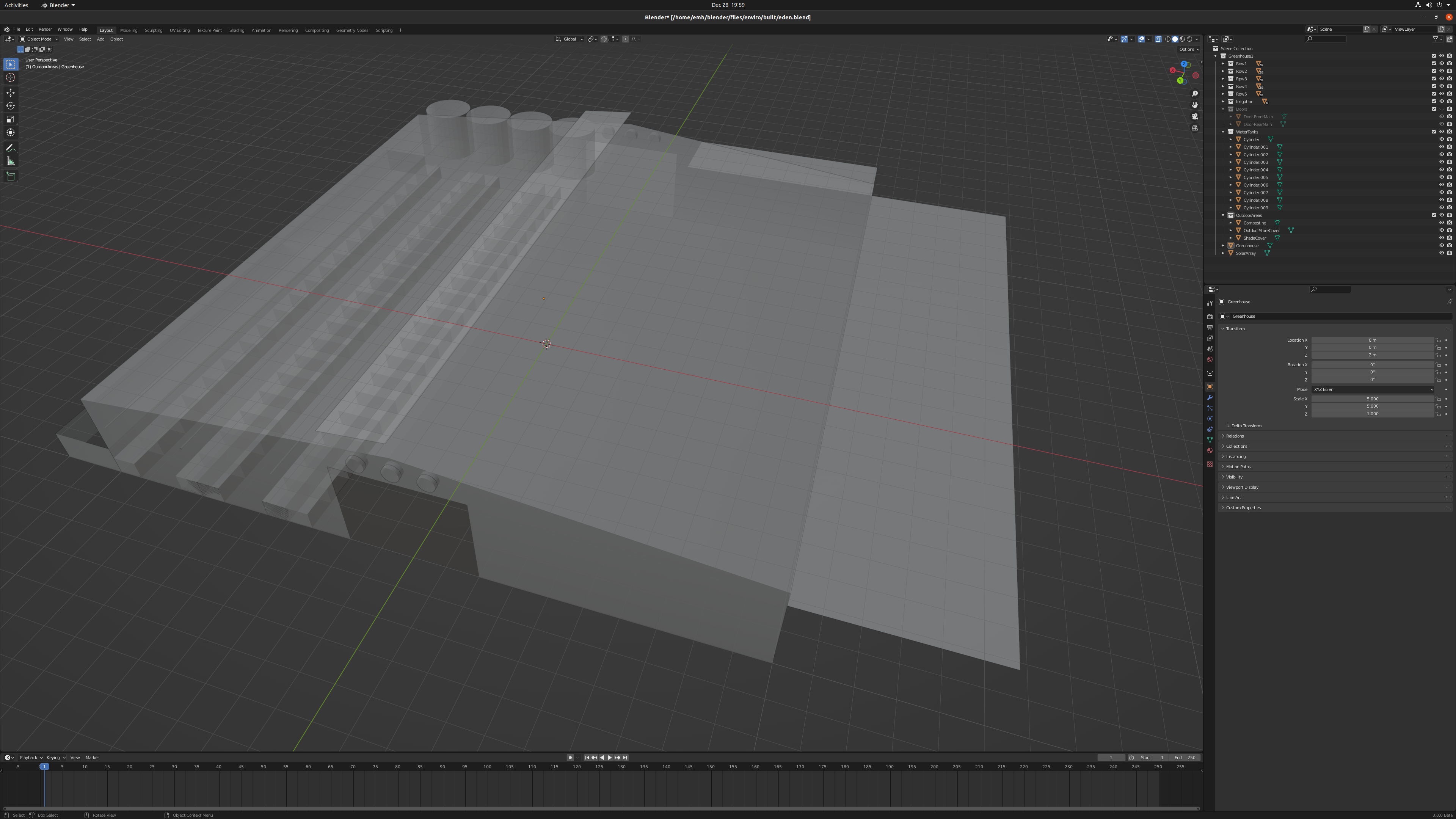Click the Marker menu in timeline
This screenshot has height=819, width=1456.
click(x=92, y=758)
